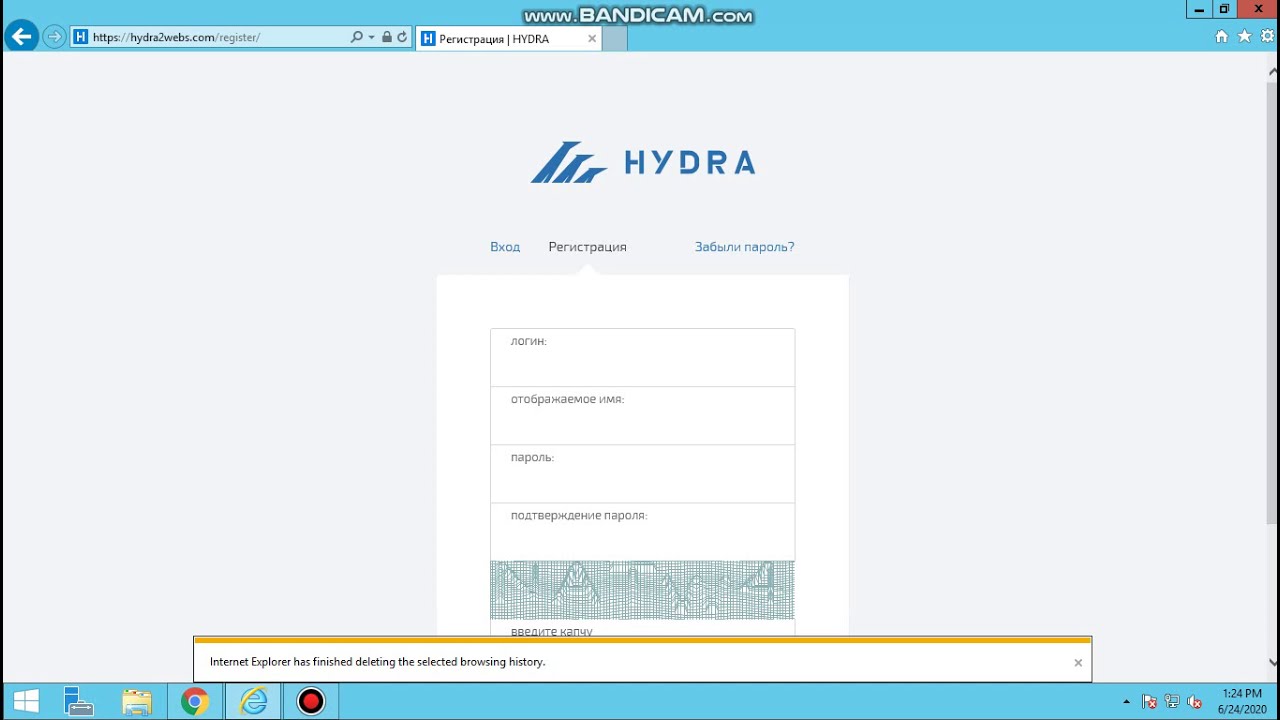
Task: Click the muted volume icon in system tray
Action: pyautogui.click(x=1194, y=702)
